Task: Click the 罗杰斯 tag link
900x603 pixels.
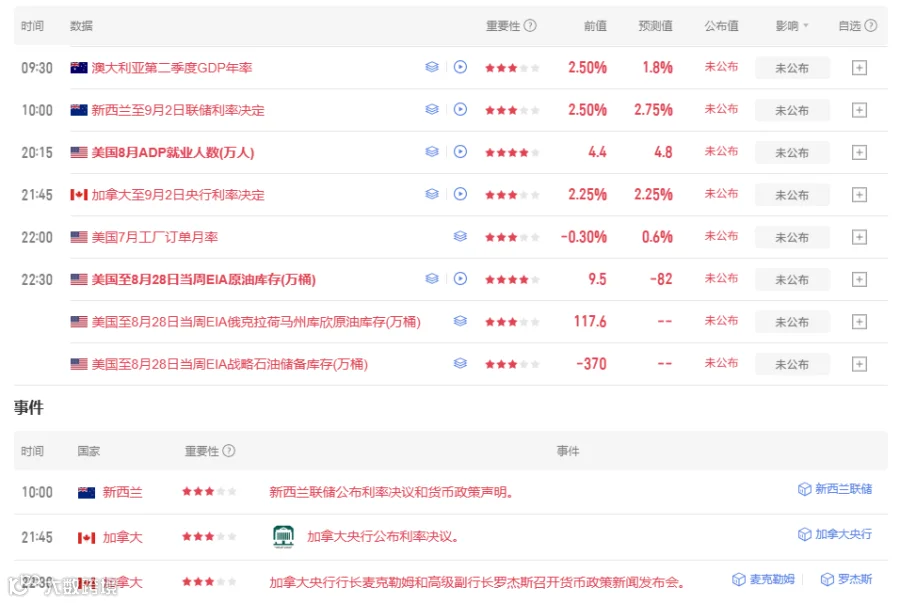Action: tap(847, 579)
